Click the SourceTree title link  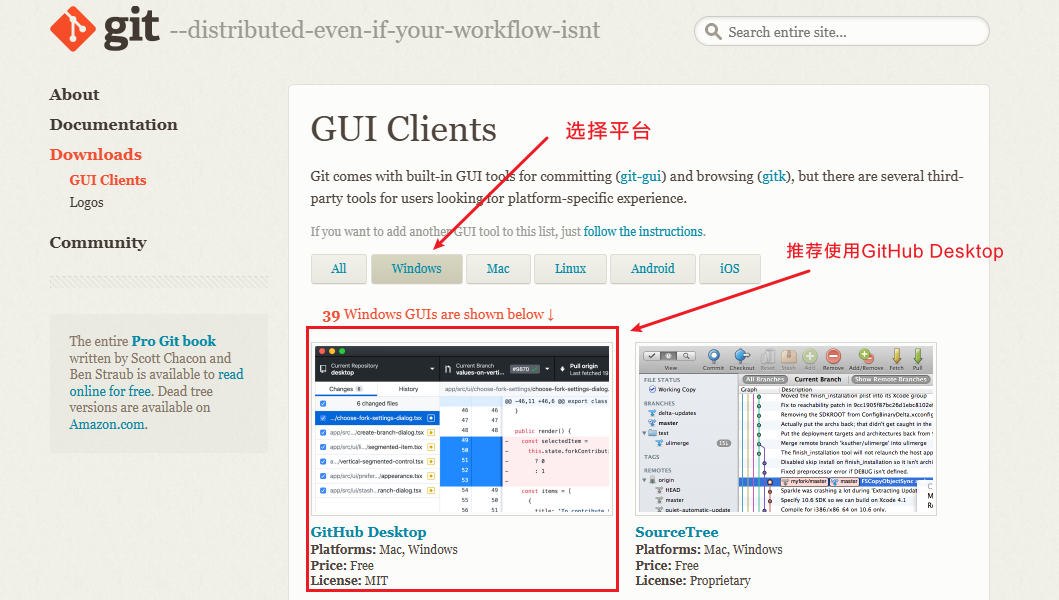(677, 532)
